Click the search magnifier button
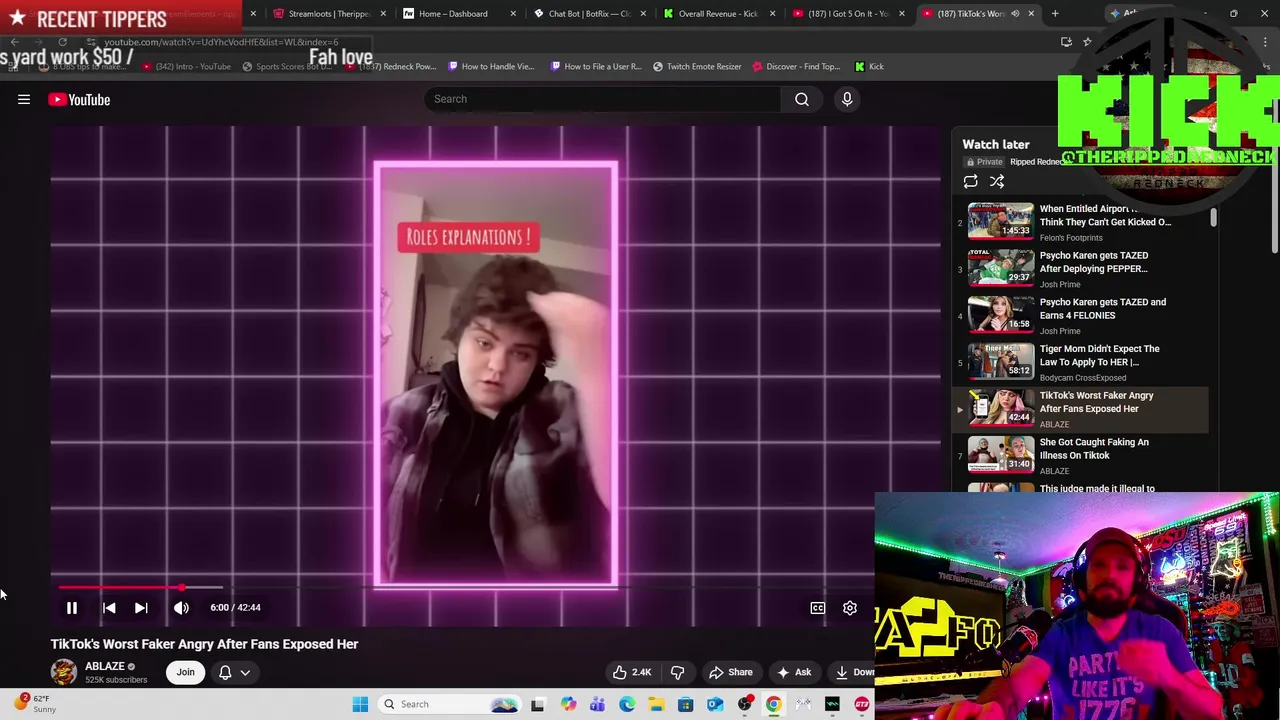Viewport: 1280px width, 720px height. point(802,99)
